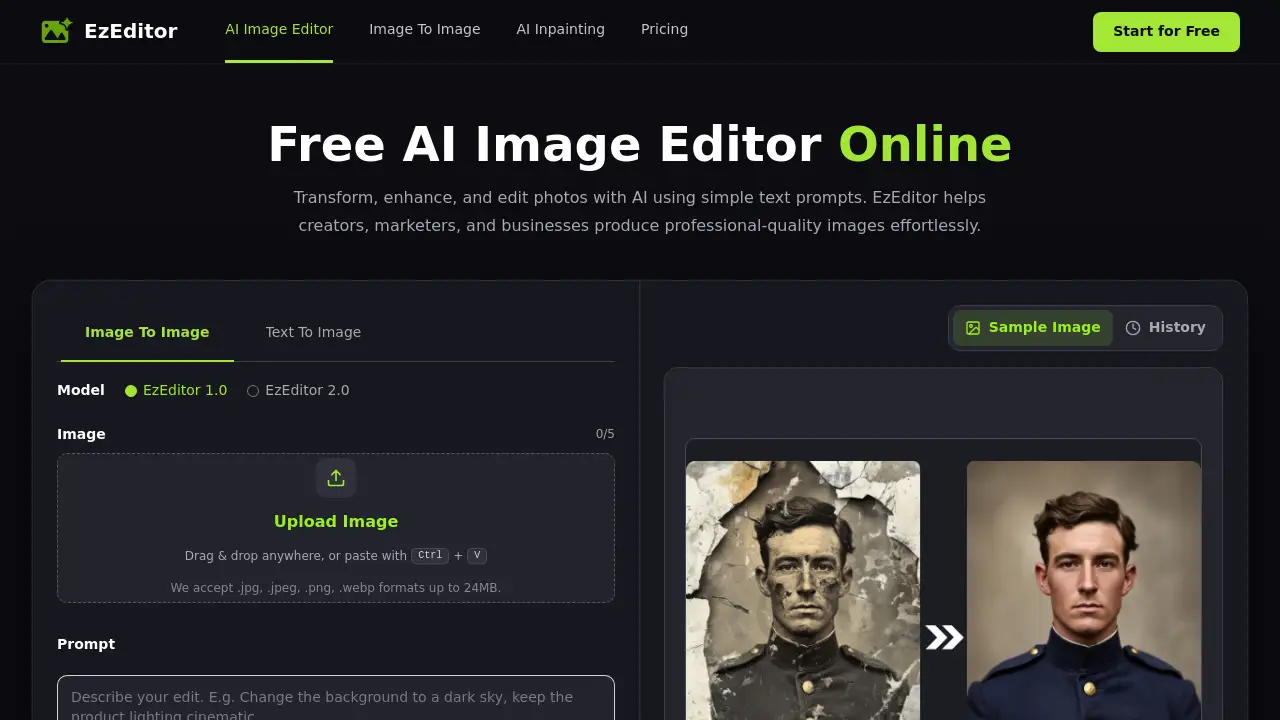
Task: Click the Prompt label
Action: click(86, 644)
